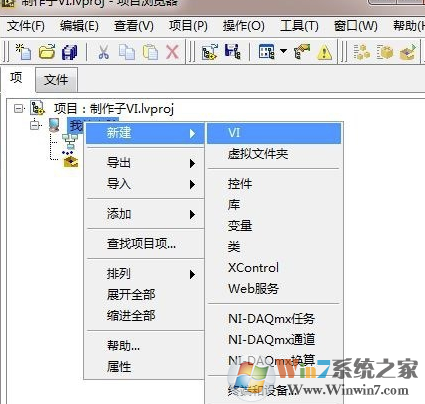Image resolution: width=425 pixels, height=404 pixels.
Task: Choose 缩进全部 in context menu
Action: coord(145,316)
